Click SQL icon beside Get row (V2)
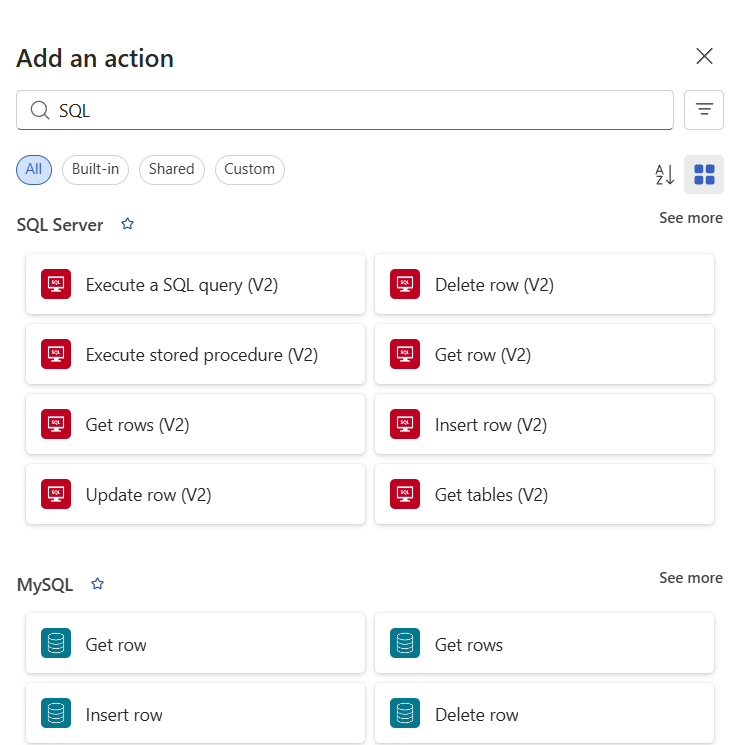This screenshot has height=745, width=741. coord(405,354)
